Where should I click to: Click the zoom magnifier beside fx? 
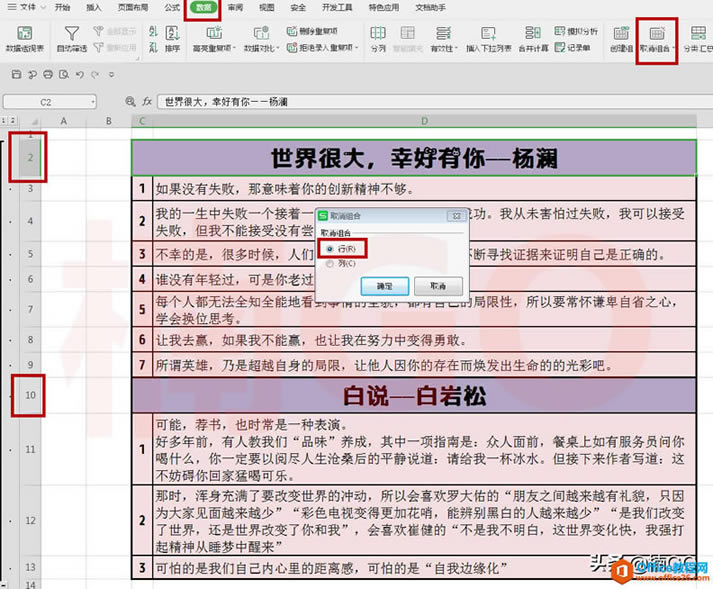click(131, 102)
